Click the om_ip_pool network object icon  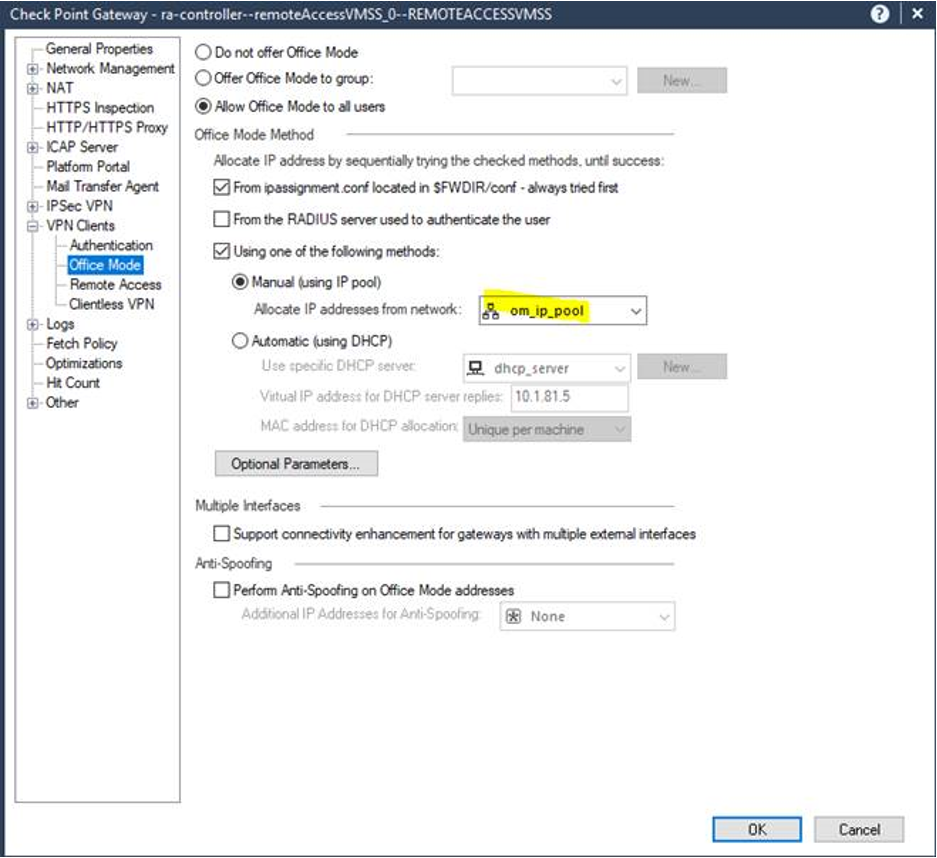[491, 311]
